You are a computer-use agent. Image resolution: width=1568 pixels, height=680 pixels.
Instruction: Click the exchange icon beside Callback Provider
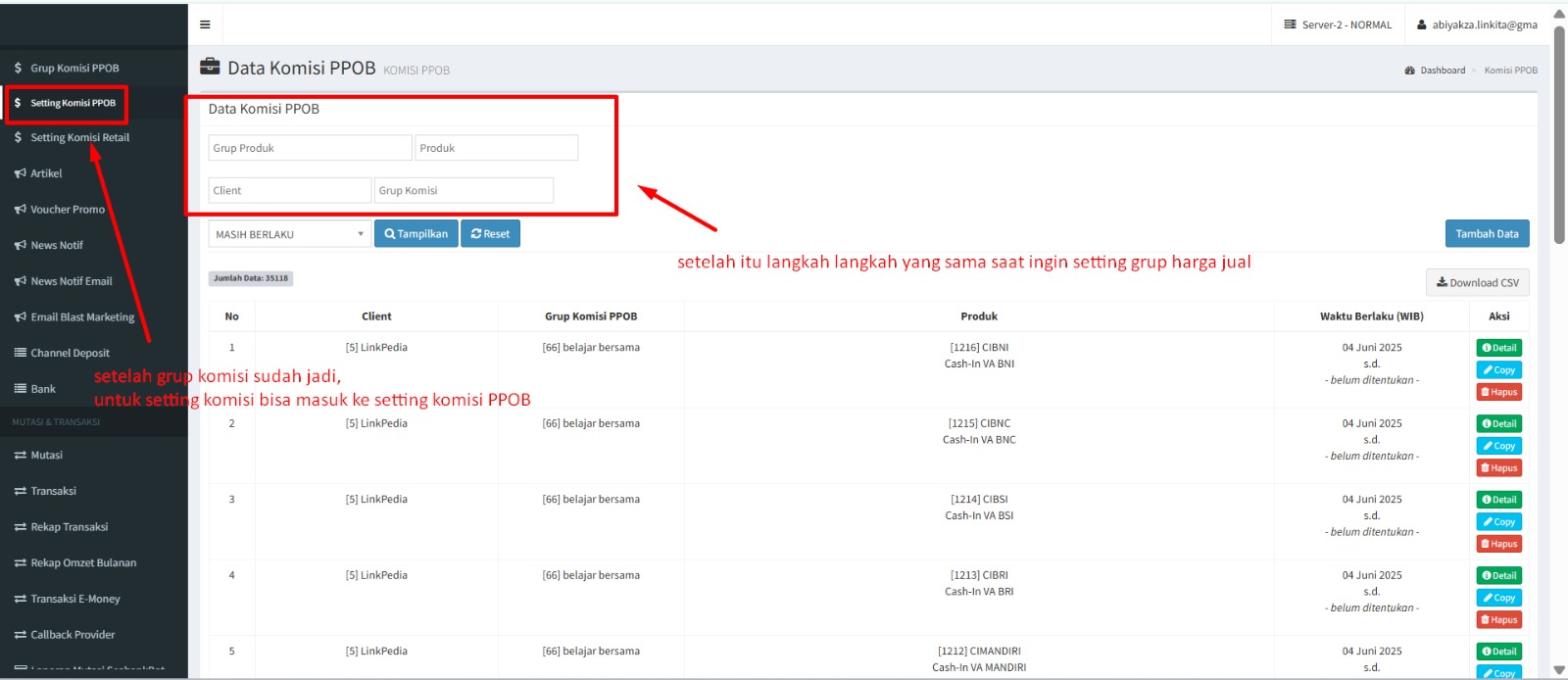pos(20,635)
